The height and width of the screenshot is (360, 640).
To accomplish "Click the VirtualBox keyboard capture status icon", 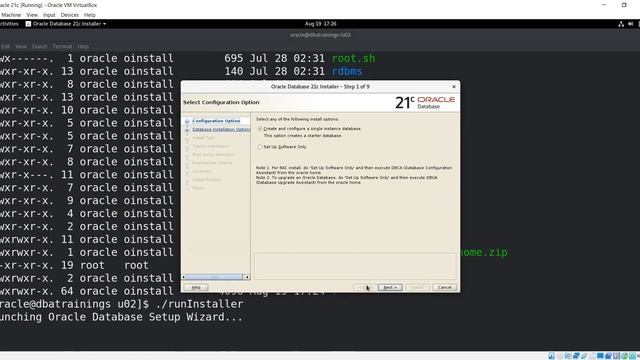I will (x=632, y=356).
